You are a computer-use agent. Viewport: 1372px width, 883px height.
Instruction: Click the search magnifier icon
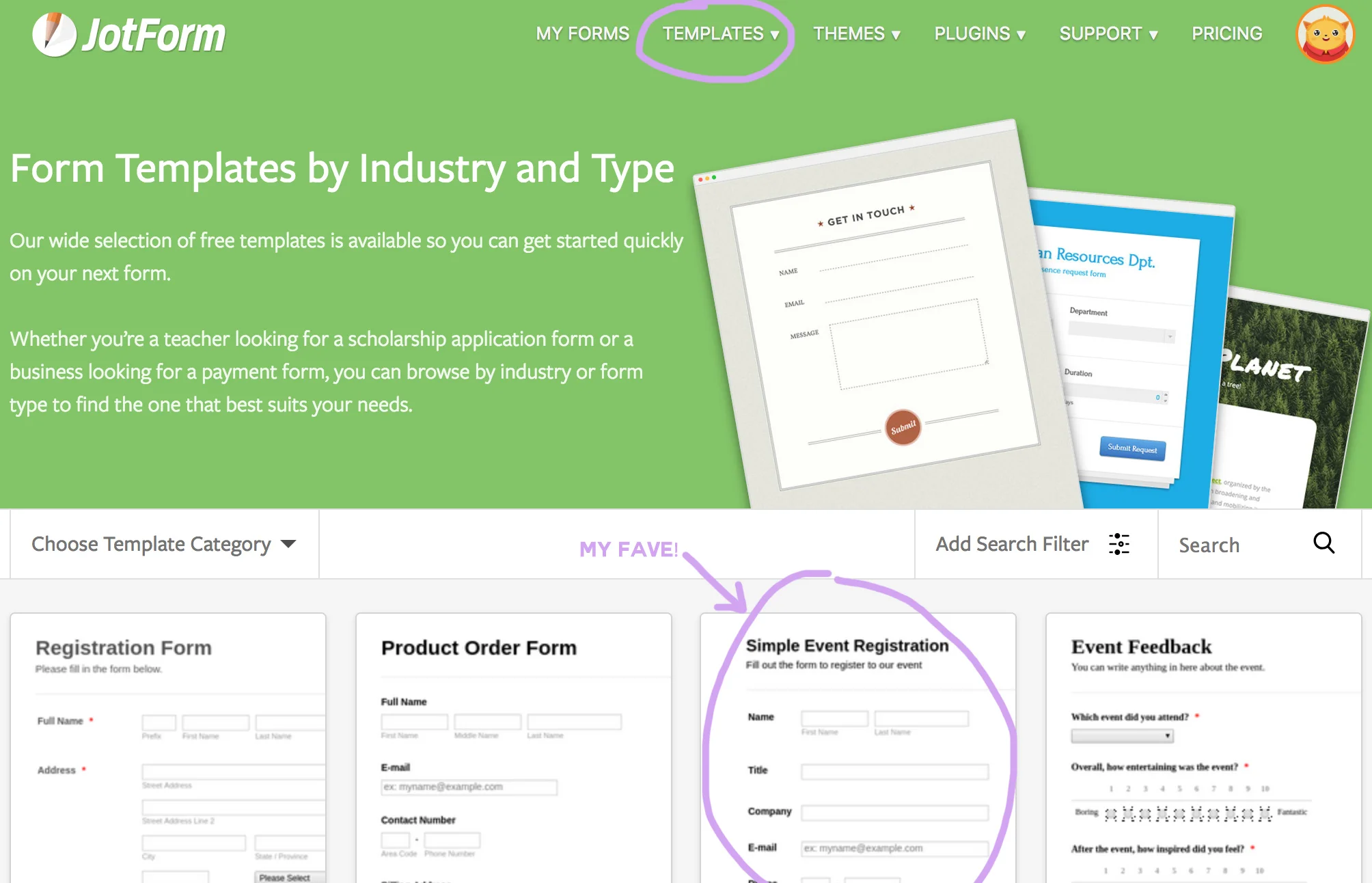1323,543
